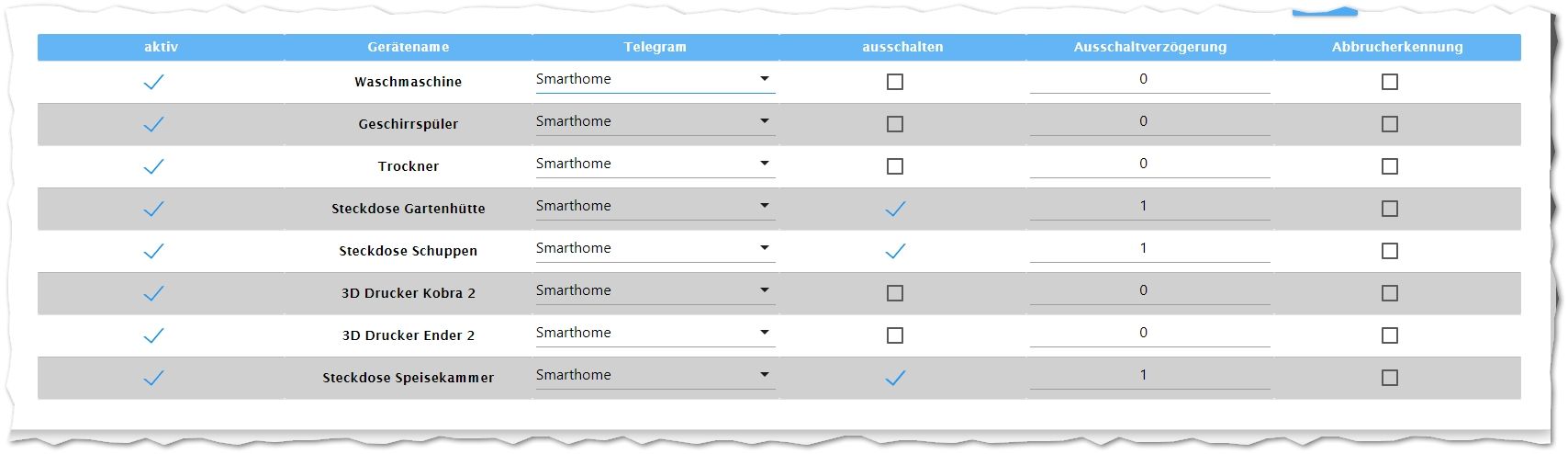Open Telegram selector for Steckdose Speisekammer
Image resolution: width=1568 pixels, height=454 pixels.
coord(655,376)
